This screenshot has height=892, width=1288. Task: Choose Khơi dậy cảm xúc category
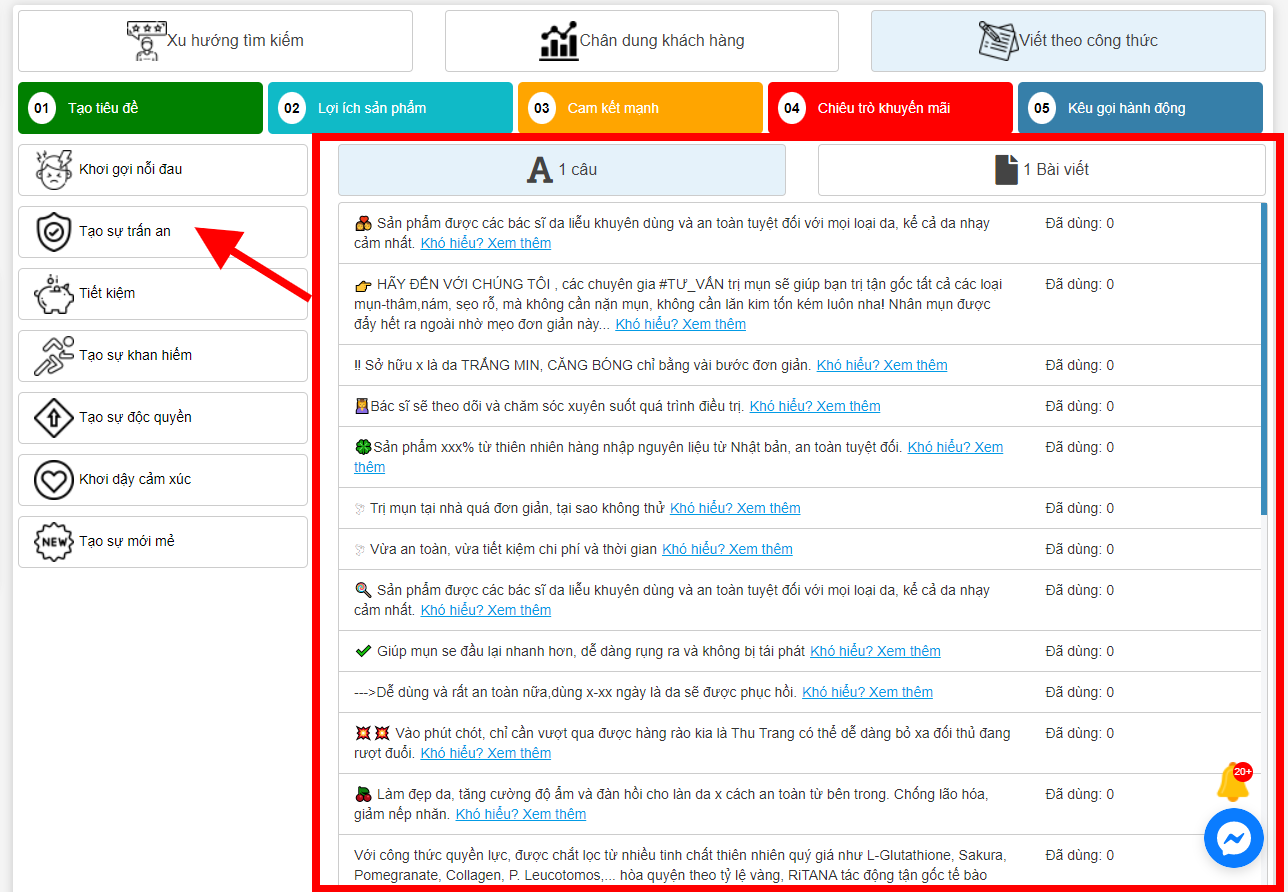(x=163, y=480)
